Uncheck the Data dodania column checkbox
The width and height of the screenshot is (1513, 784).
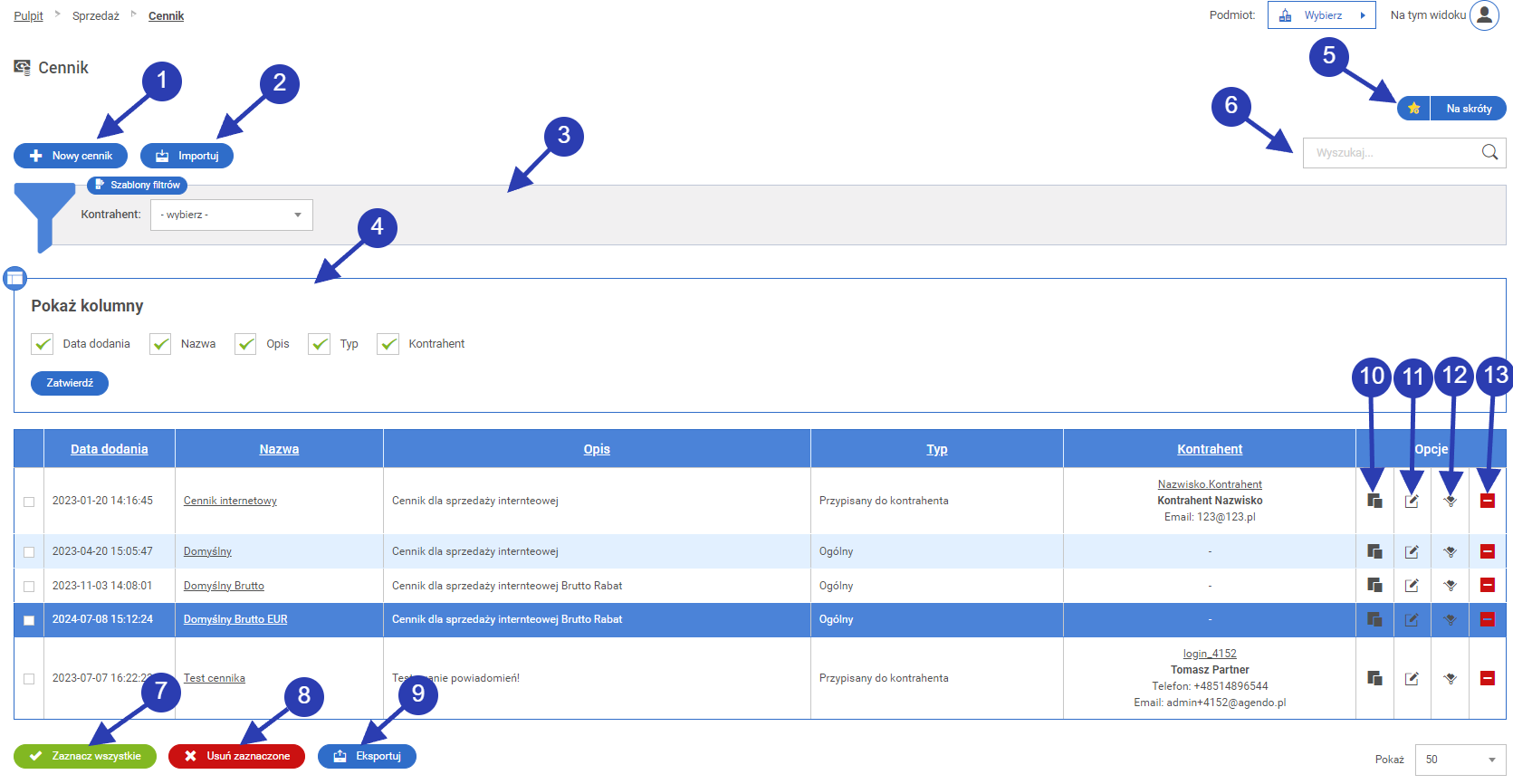[43, 344]
